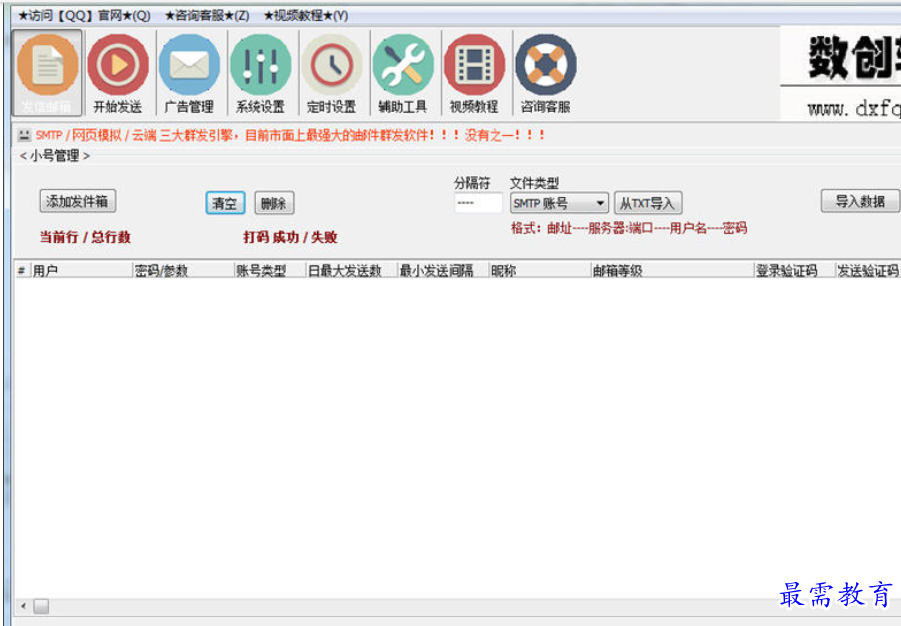The height and width of the screenshot is (626, 901).
Task: Click the 邮箱等级 column header
Action: (672, 270)
